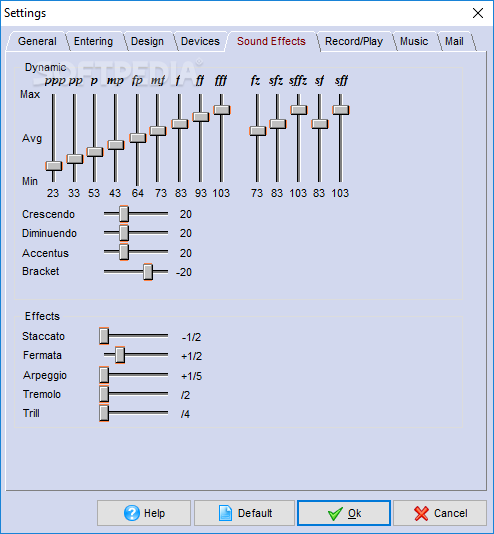Image resolution: width=494 pixels, height=534 pixels.
Task: Click the Avg scale label
Action: (x=32, y=138)
